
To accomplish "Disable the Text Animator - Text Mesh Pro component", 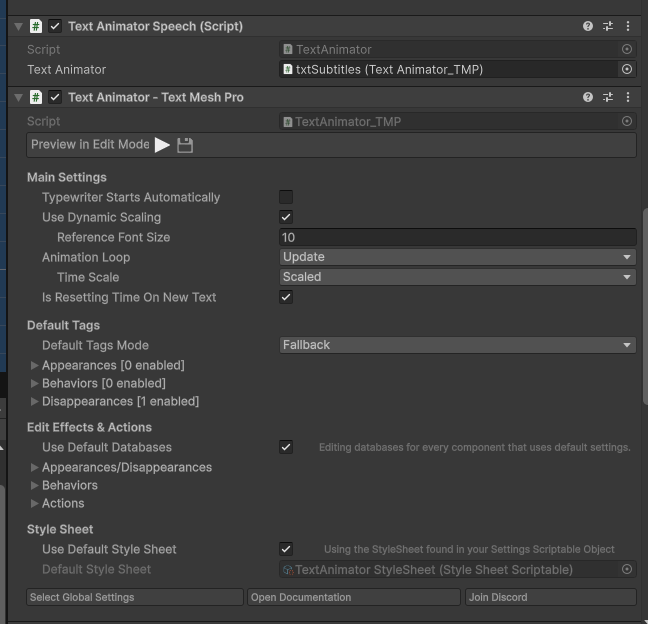I will tap(55, 98).
